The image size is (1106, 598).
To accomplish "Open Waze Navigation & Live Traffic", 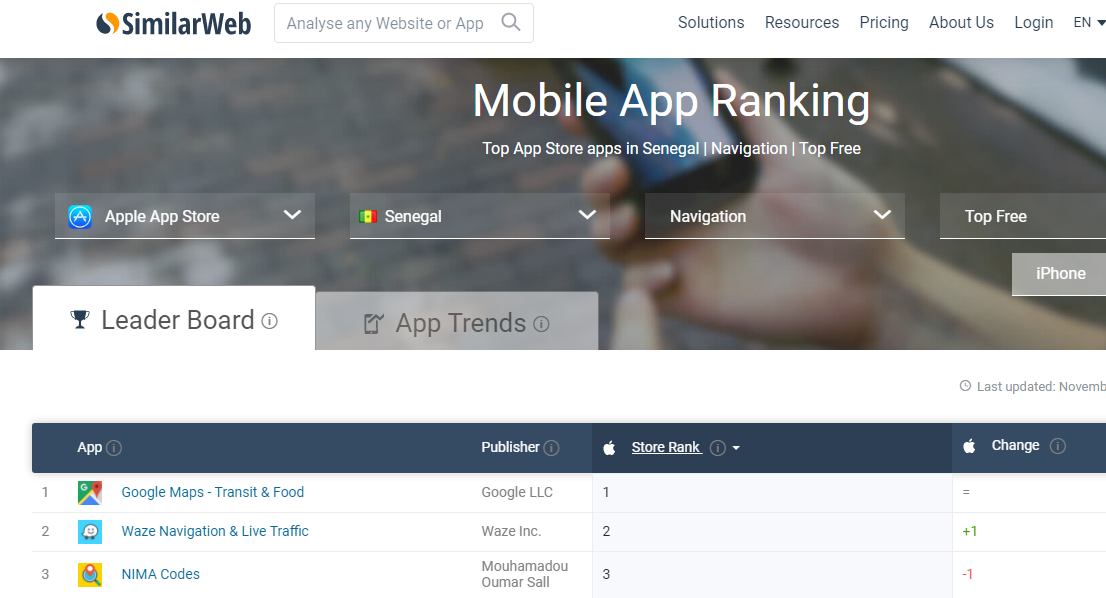I will point(215,531).
